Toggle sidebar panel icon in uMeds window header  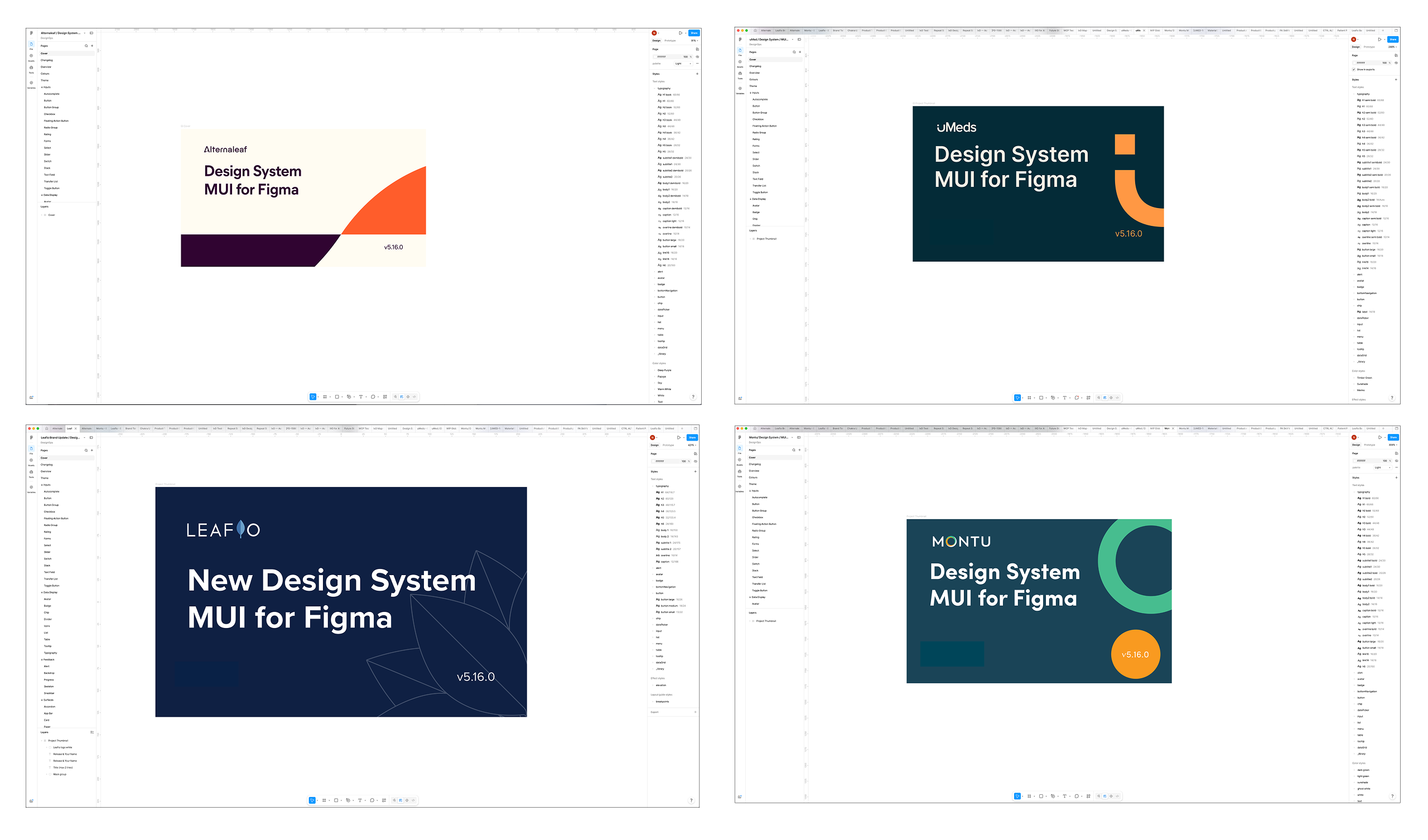coord(799,40)
